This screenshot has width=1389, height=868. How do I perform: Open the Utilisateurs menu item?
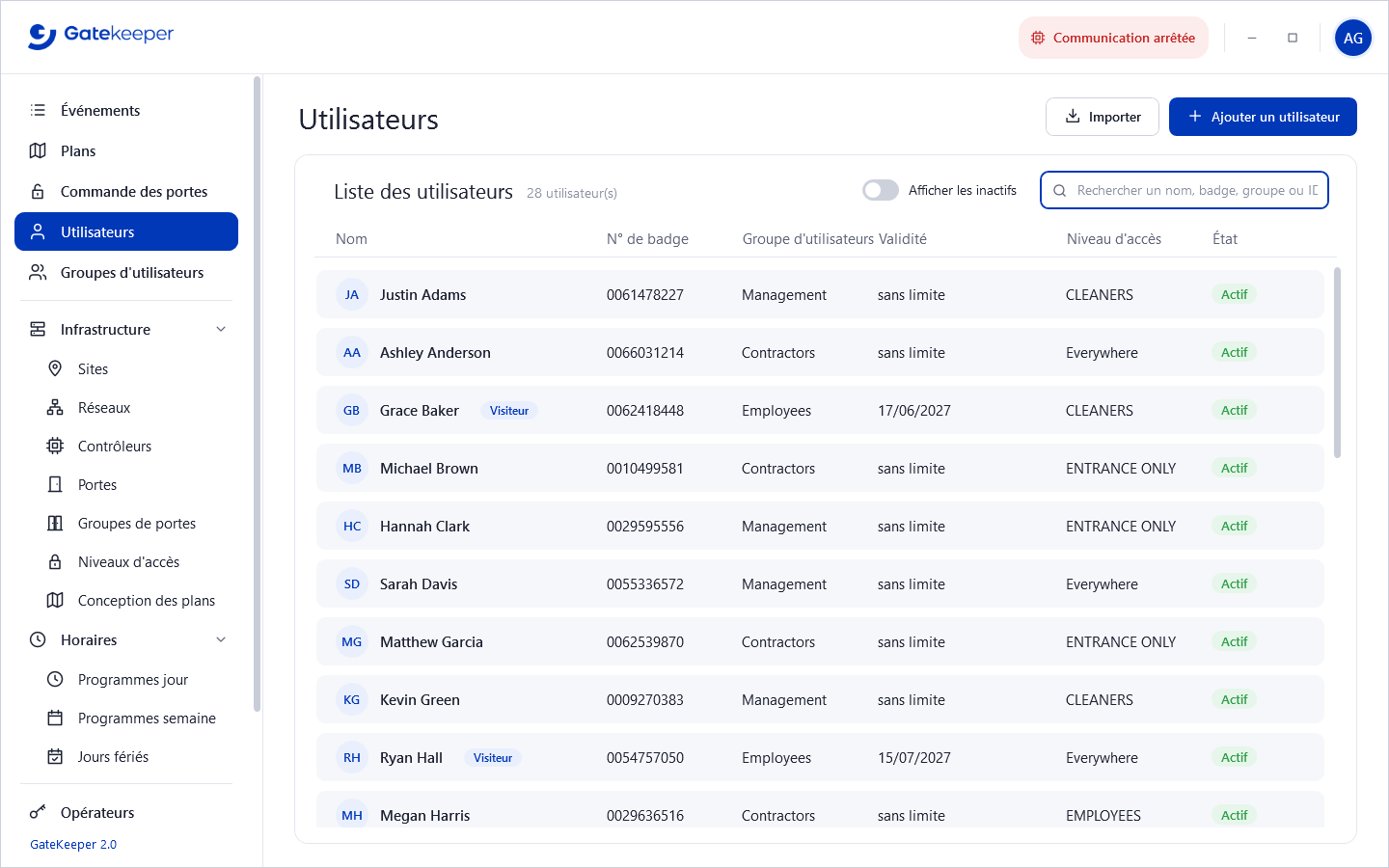point(126,231)
